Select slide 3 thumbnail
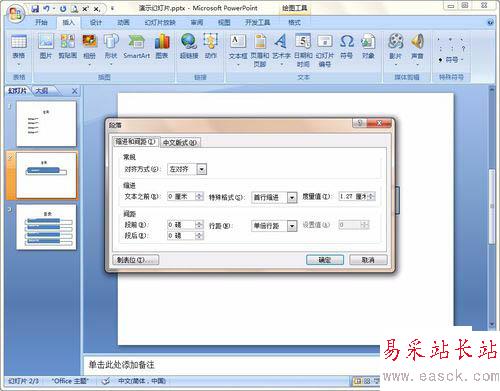Image resolution: width=500 pixels, height=391 pixels. (x=46, y=227)
